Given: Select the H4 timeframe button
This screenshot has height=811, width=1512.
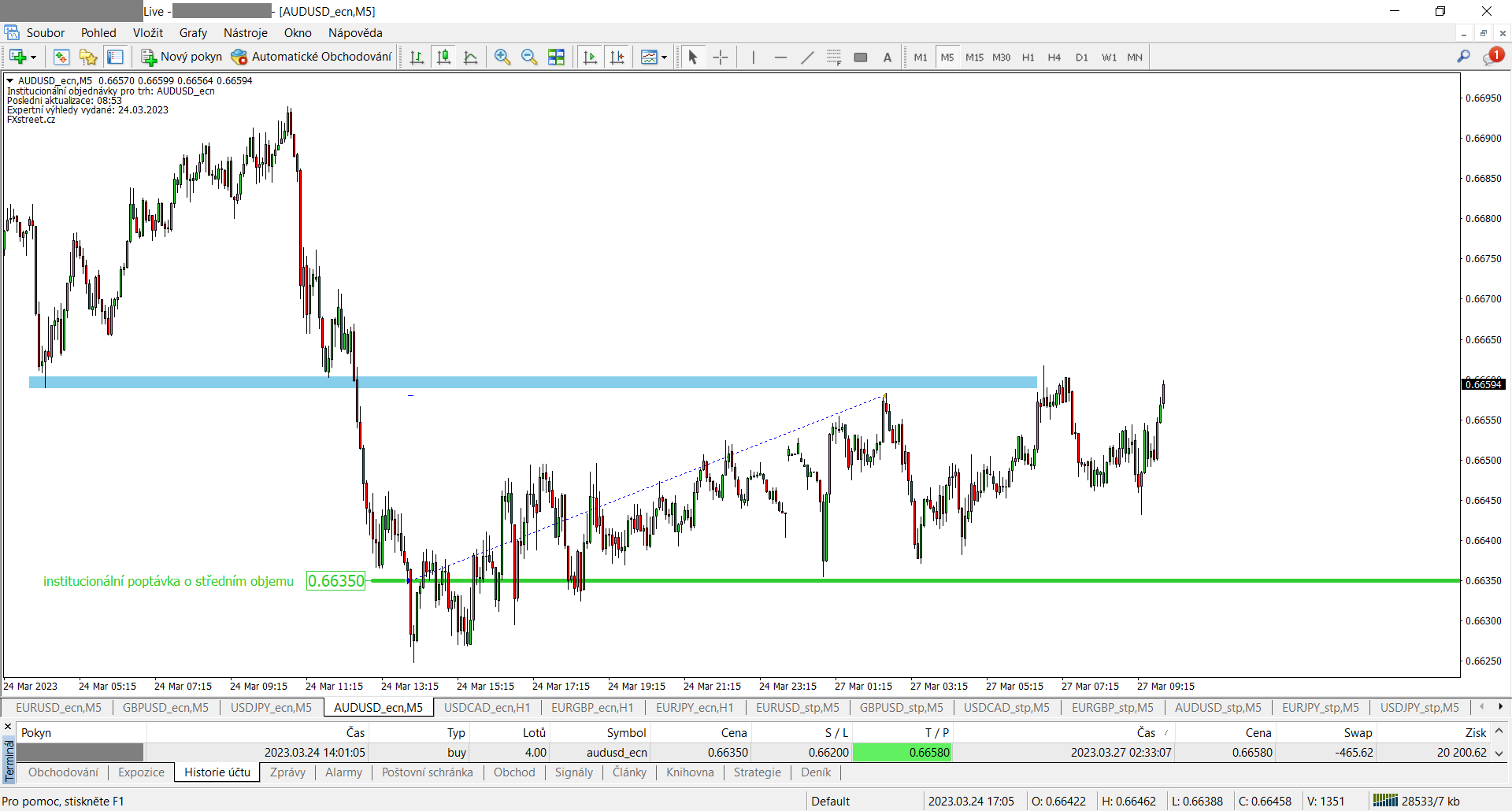Looking at the screenshot, I should 1054,57.
